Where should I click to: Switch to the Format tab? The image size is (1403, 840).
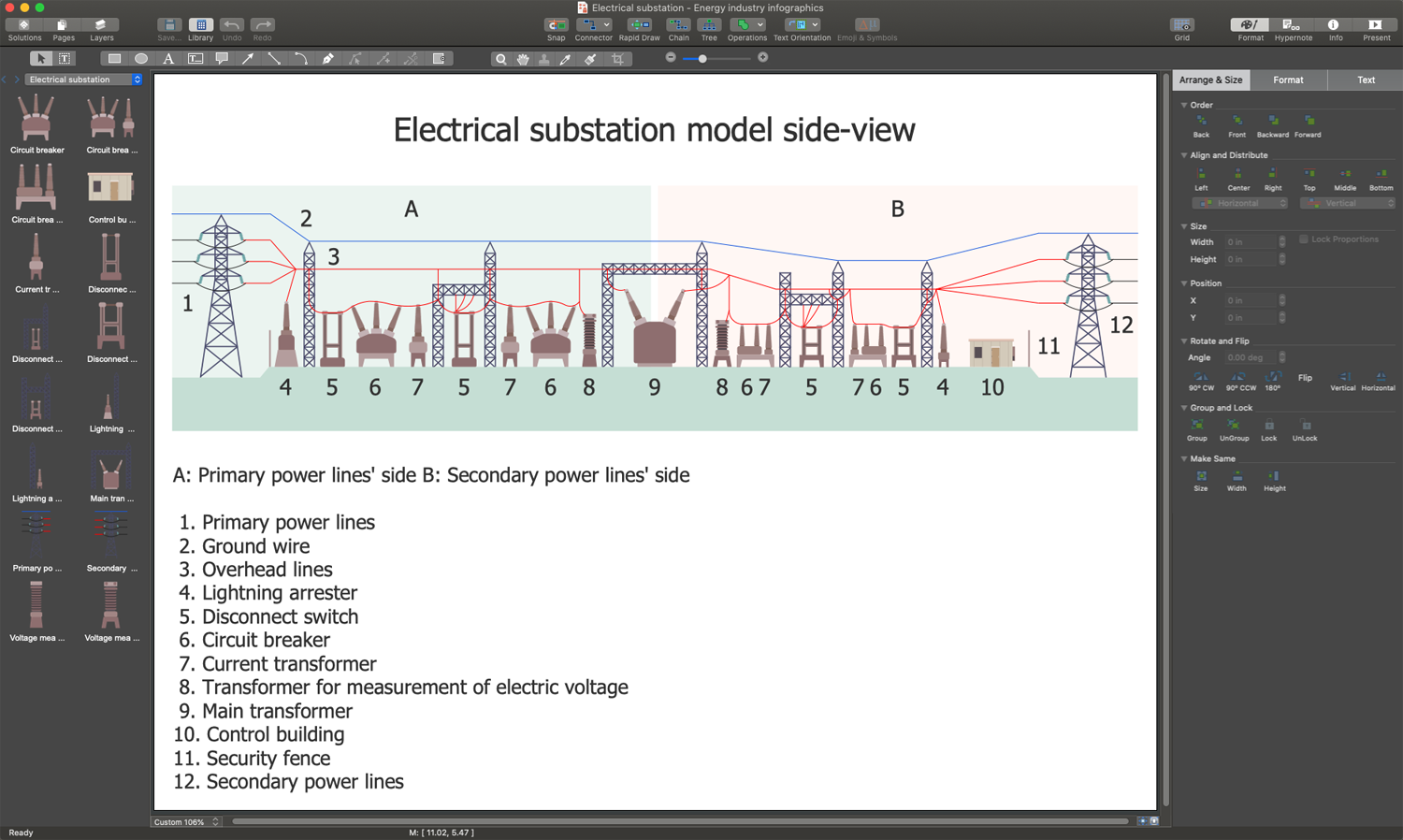click(x=1288, y=80)
